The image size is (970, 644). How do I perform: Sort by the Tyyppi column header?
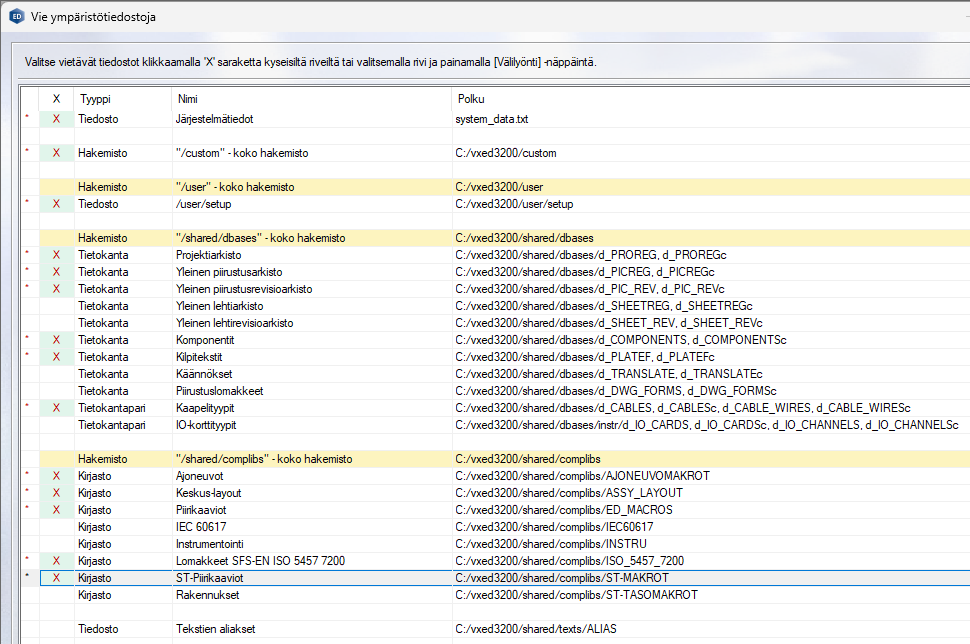point(122,99)
